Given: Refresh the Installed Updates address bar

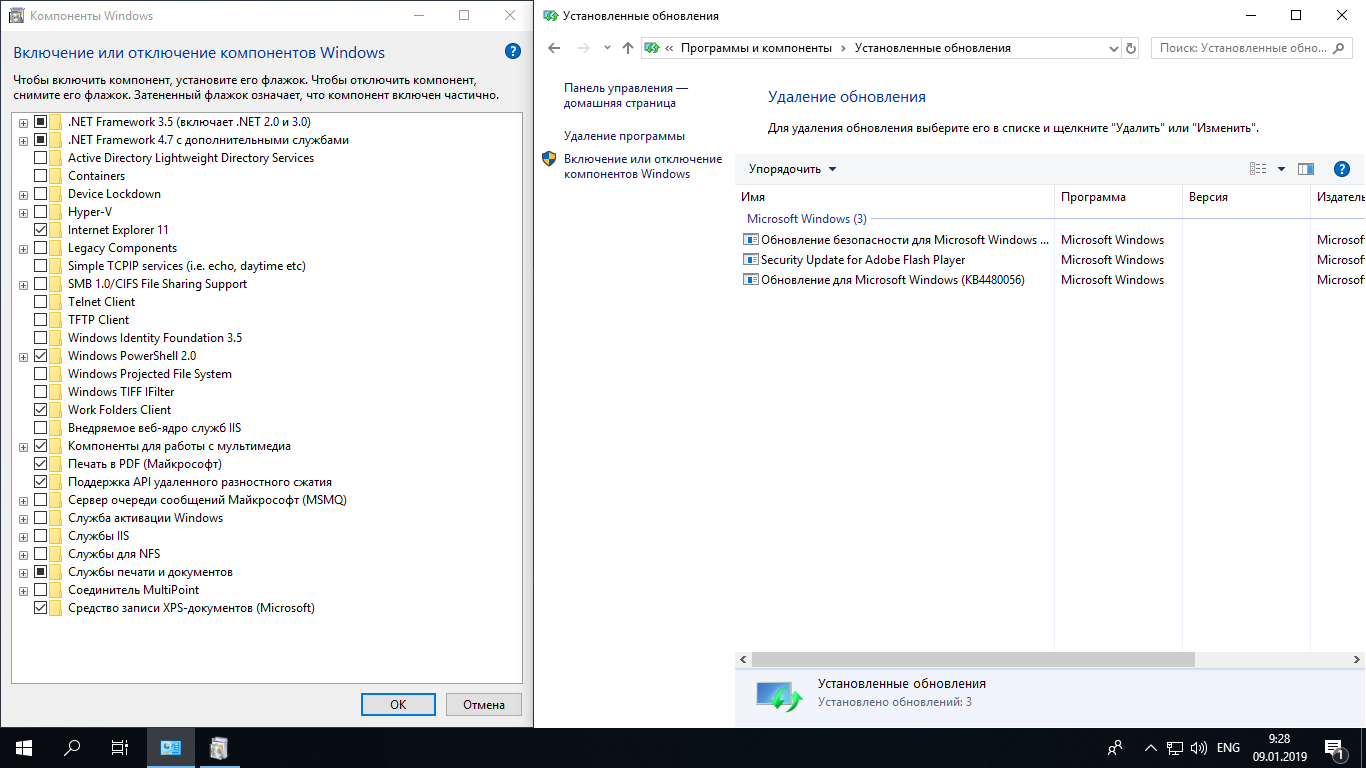Looking at the screenshot, I should (1131, 48).
